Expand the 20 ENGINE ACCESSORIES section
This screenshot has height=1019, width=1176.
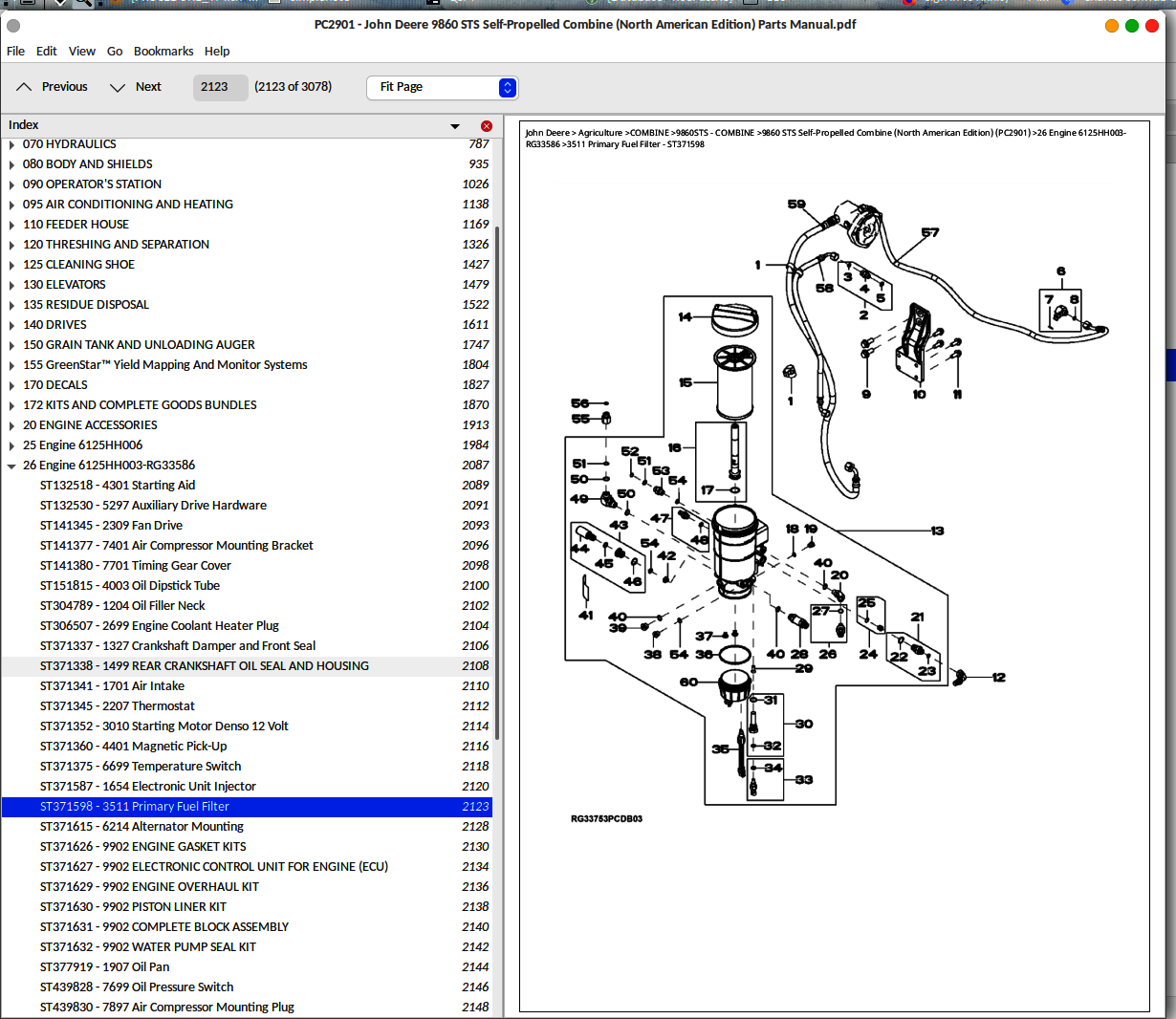(x=11, y=425)
